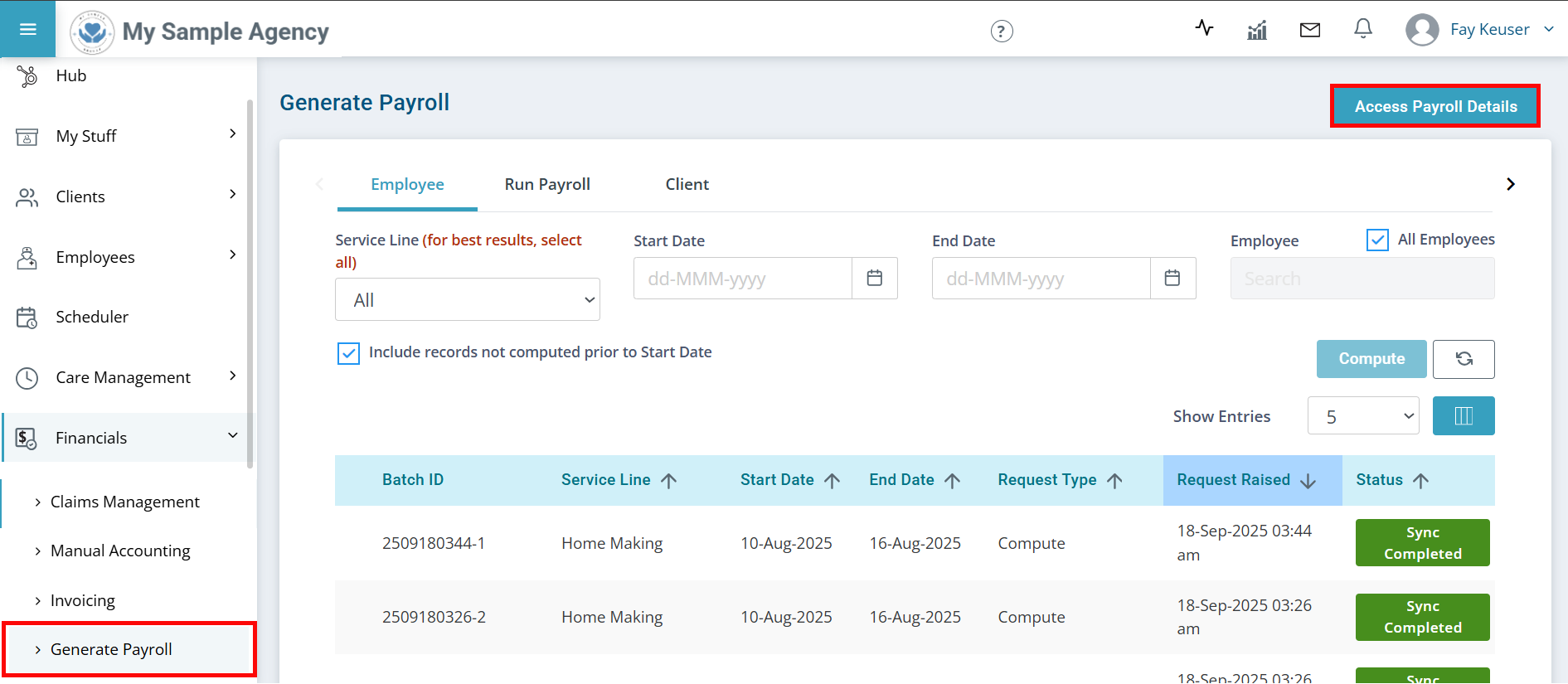The image size is (1568, 684).
Task: Open the Start Date calendar picker
Action: click(x=874, y=279)
